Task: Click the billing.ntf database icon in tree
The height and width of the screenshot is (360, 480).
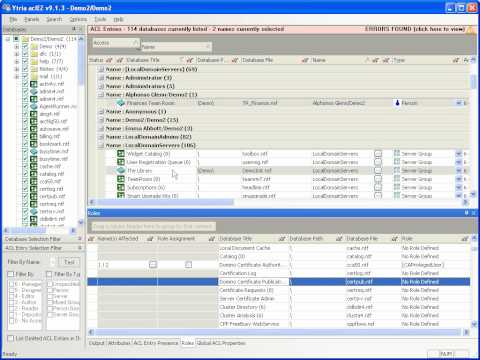Action: pos(34,136)
